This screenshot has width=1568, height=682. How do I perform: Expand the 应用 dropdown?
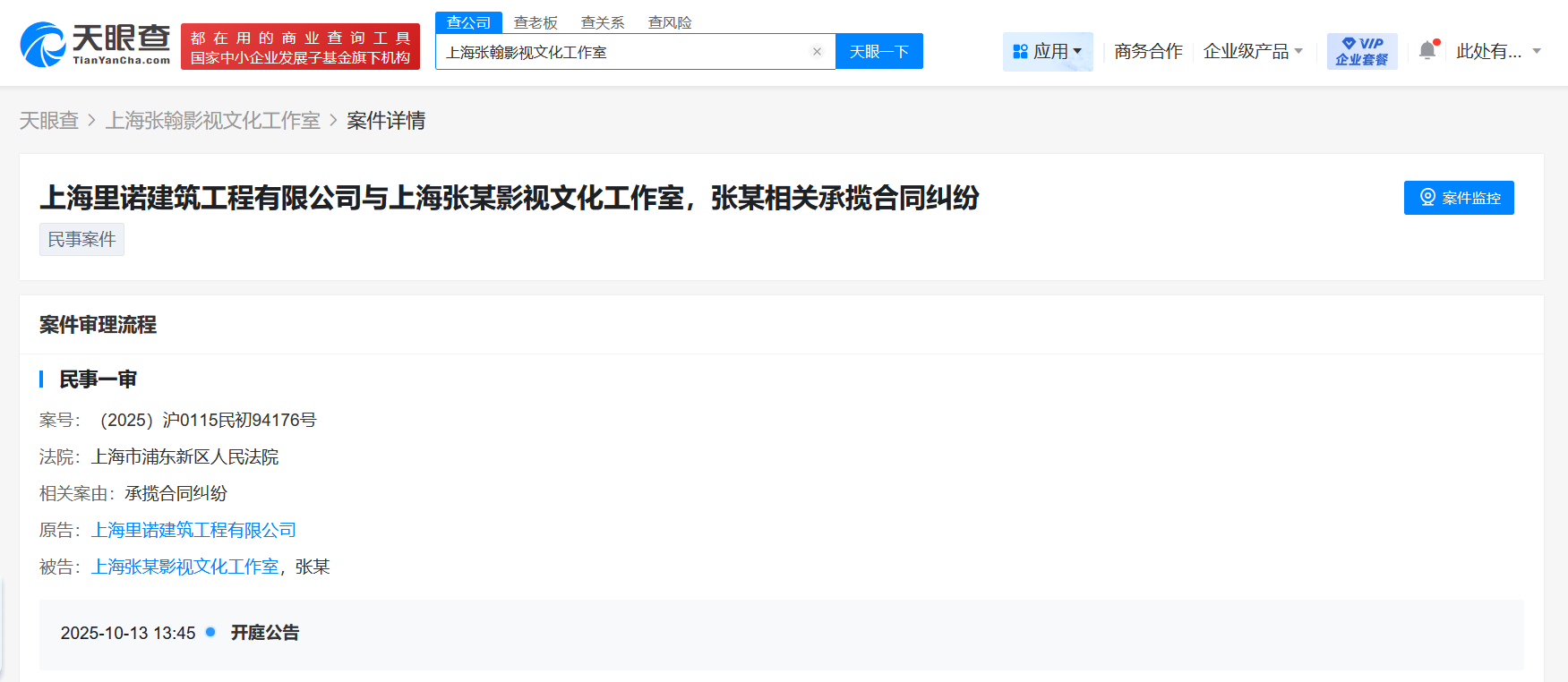coord(1048,51)
